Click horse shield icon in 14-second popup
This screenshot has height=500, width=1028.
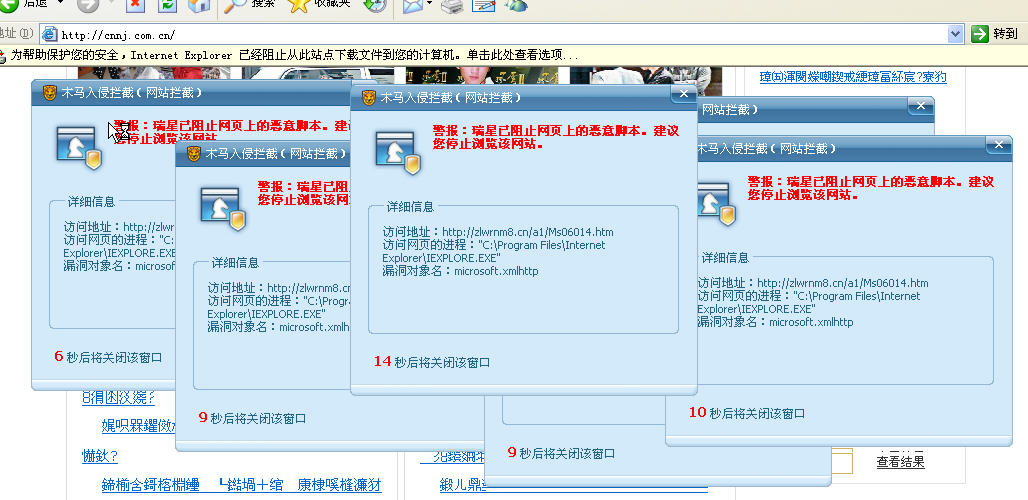coord(398,153)
